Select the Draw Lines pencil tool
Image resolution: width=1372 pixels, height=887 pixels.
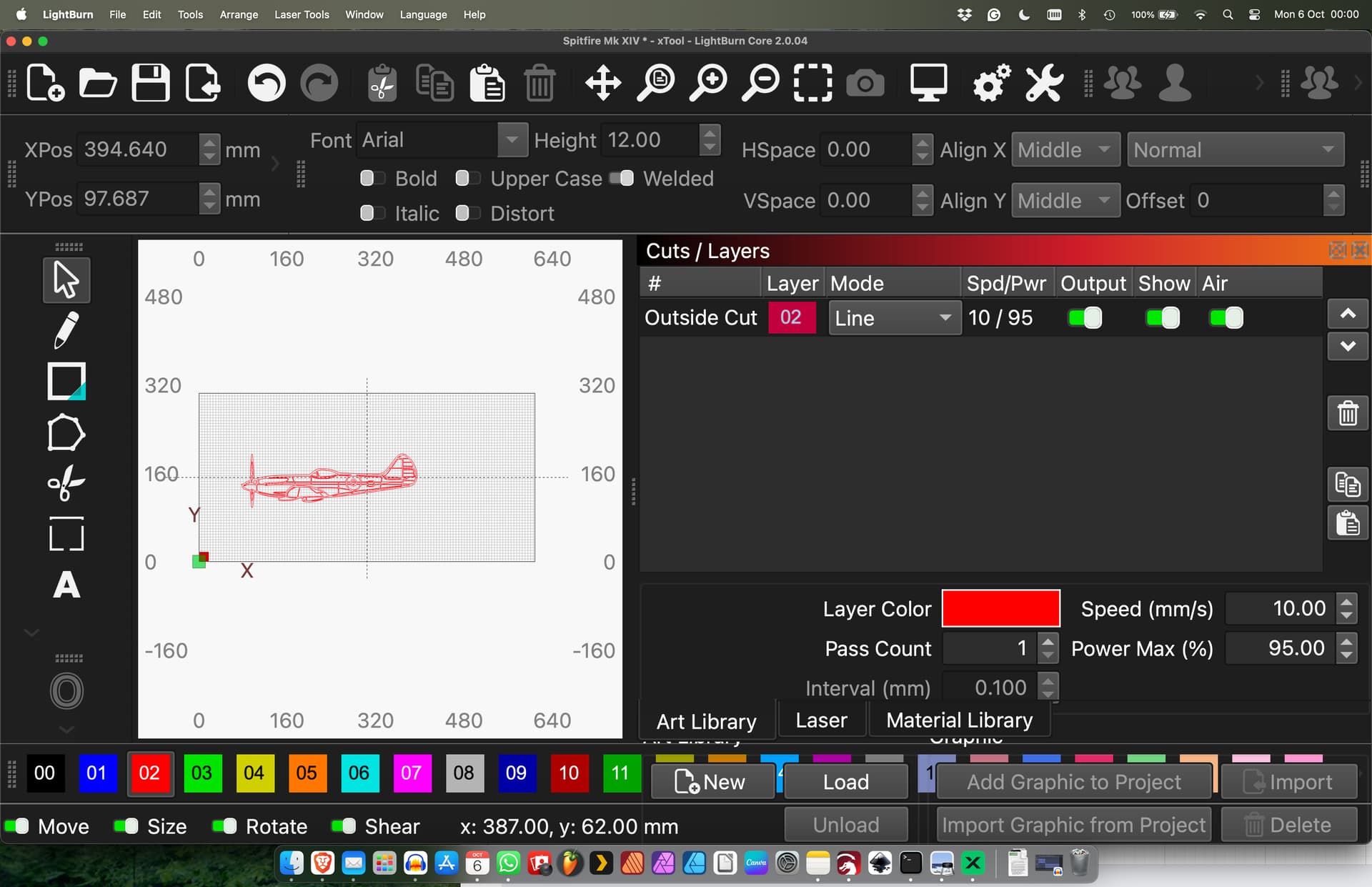tap(66, 329)
